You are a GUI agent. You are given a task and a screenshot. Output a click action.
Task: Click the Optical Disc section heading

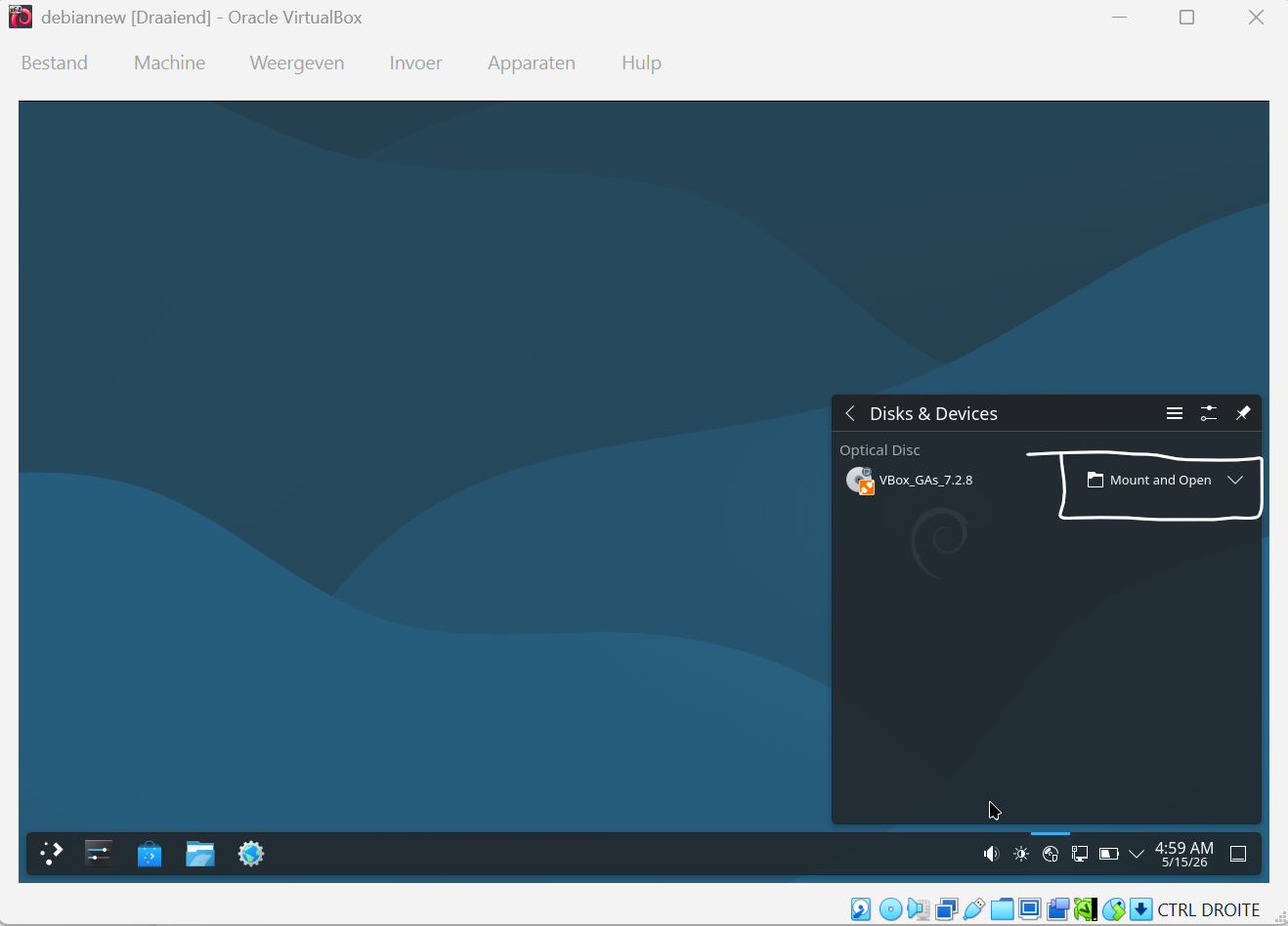[x=880, y=449]
